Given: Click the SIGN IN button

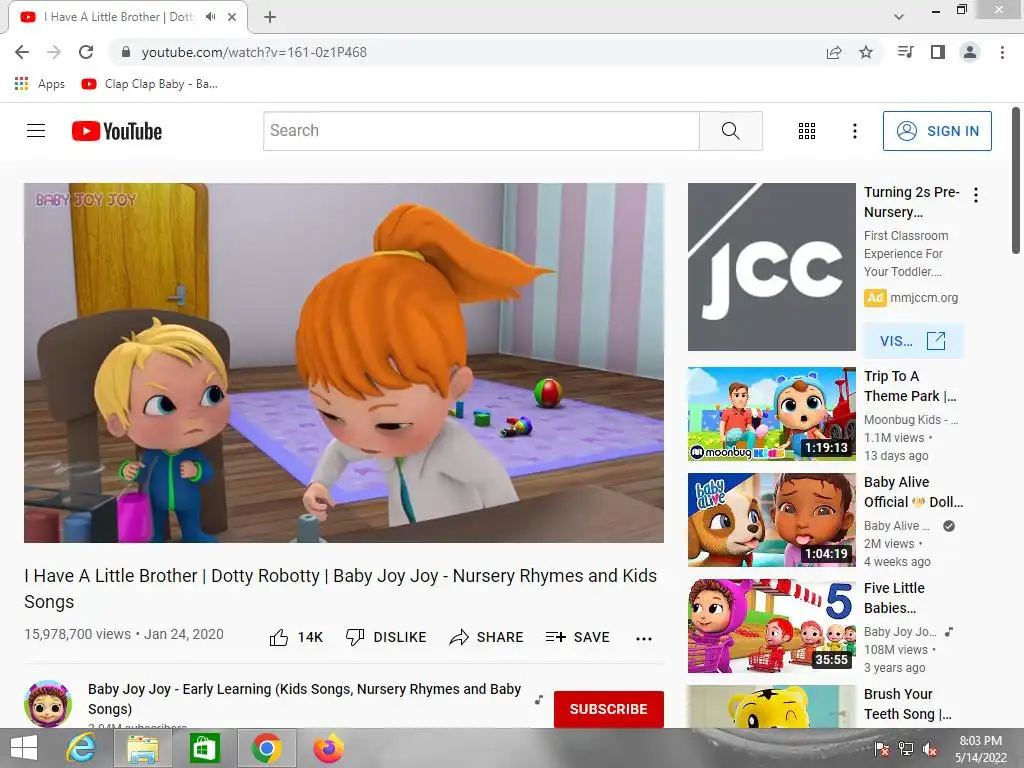Looking at the screenshot, I should click(x=937, y=131).
